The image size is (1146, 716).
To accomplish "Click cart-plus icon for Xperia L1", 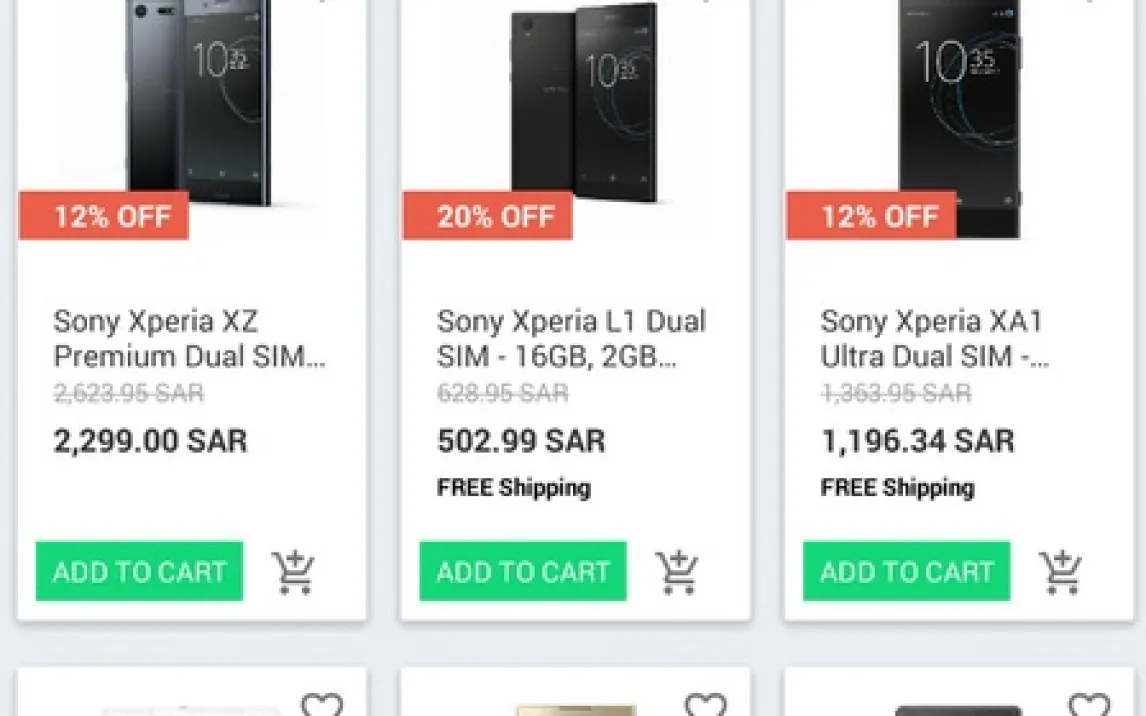I will (x=677, y=572).
